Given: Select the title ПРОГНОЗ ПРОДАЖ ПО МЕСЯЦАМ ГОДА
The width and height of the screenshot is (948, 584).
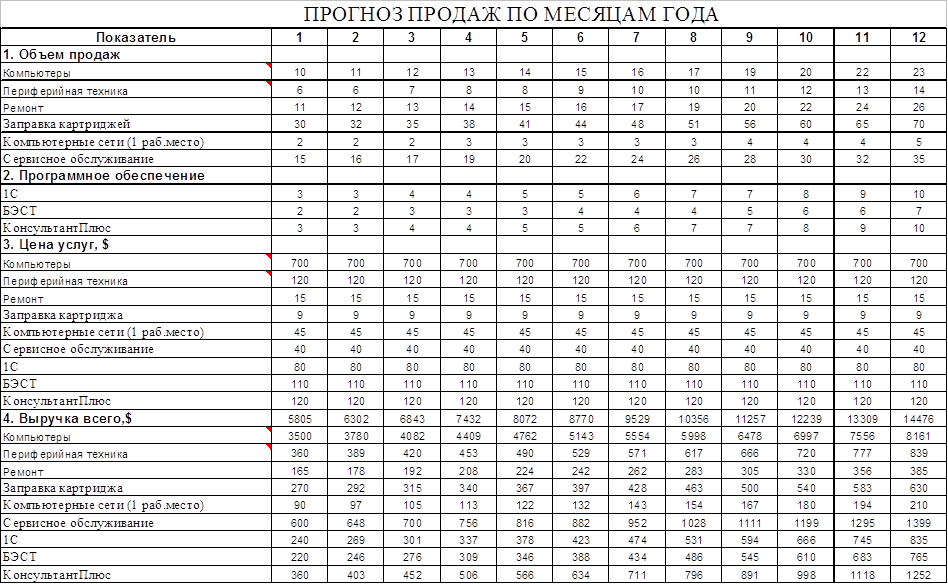Looking at the screenshot, I should click(510, 14).
